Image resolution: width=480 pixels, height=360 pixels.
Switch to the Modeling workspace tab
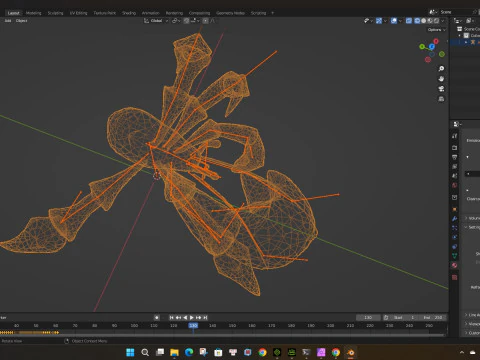33,13
